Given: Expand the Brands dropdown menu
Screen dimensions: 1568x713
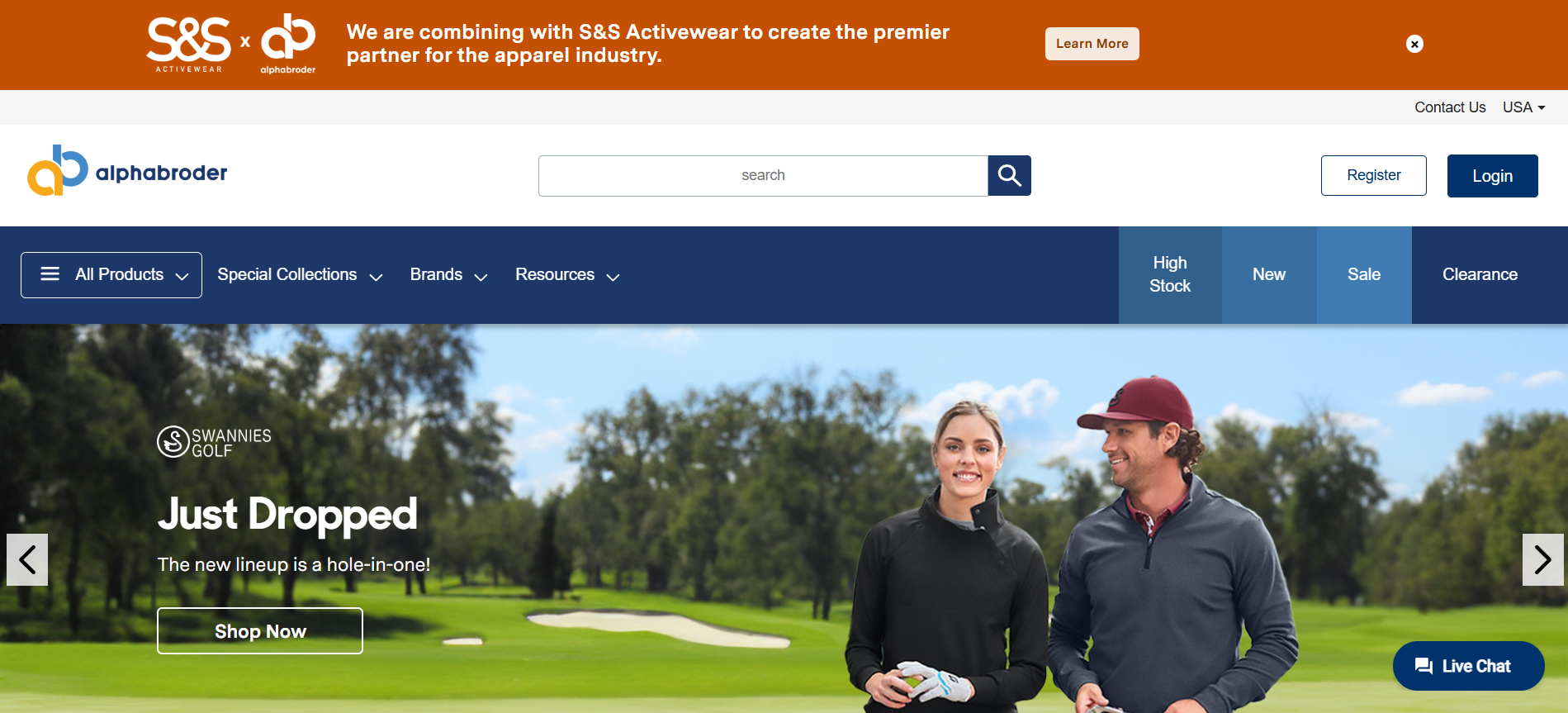Looking at the screenshot, I should pyautogui.click(x=448, y=275).
